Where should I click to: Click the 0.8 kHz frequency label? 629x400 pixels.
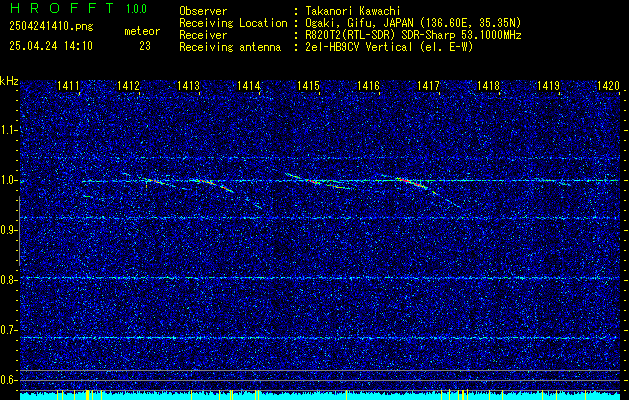7,280
